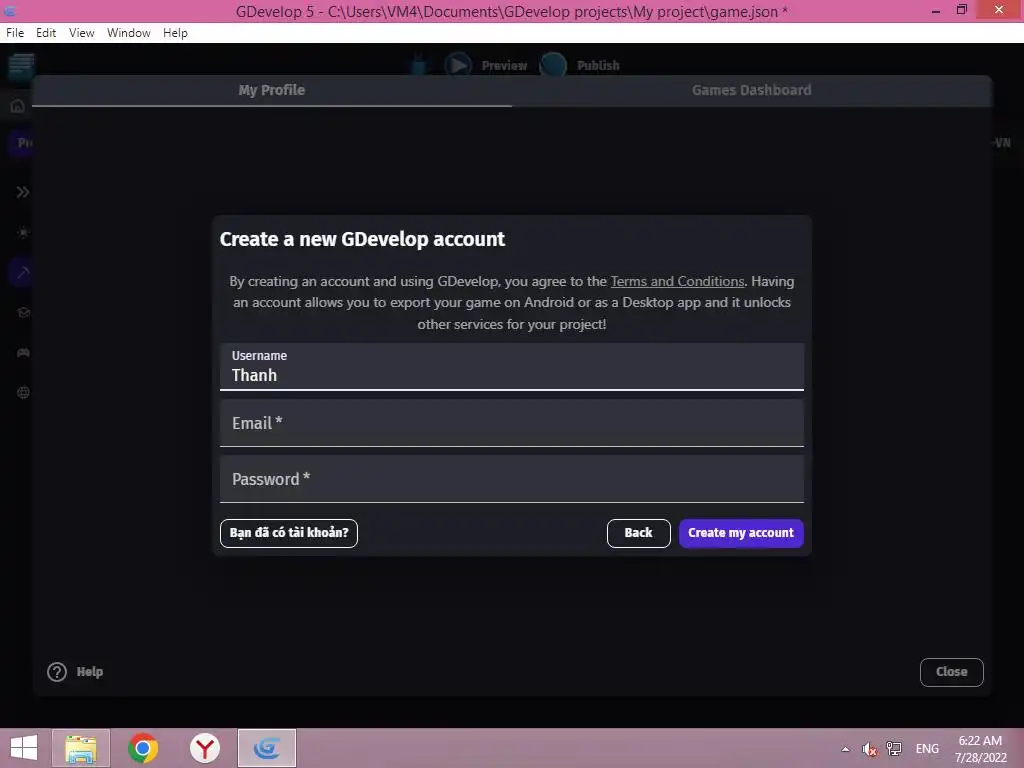Screen dimensions: 1024x768
Task: Open the Windows Start menu
Action: pos(24,748)
